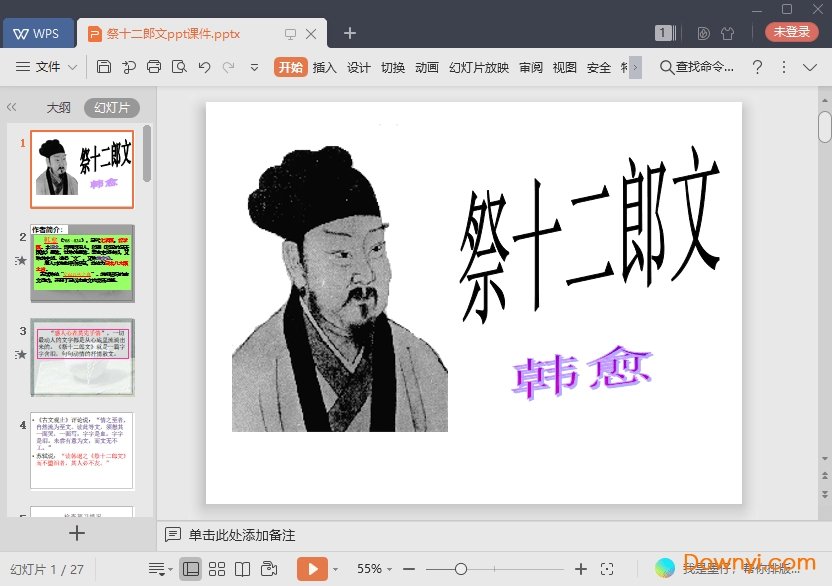This screenshot has width=832, height=586.
Task: Select the 切换 ribbon tab
Action: click(x=393, y=67)
